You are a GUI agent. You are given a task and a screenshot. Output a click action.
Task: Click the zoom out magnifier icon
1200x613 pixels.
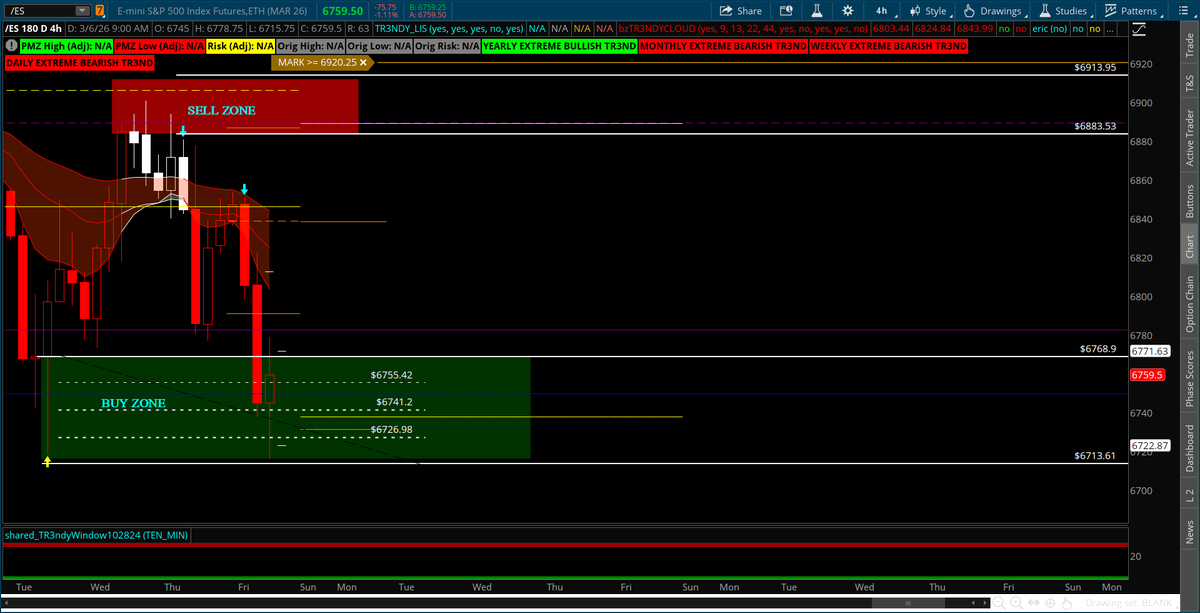click(999, 603)
